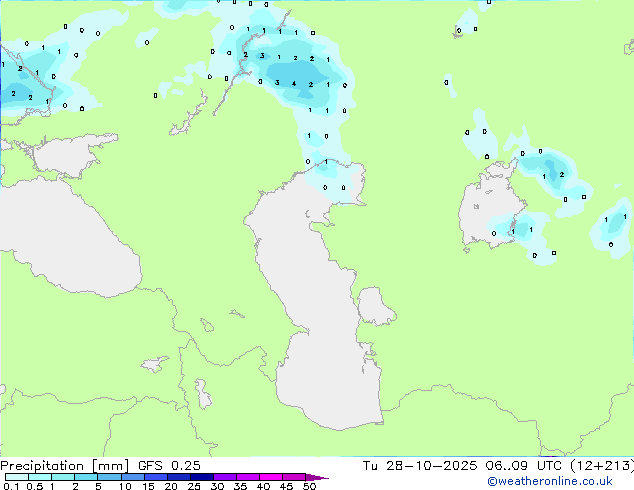Click the "Tu 28-10-2025" date text
The image size is (634, 490).
420,466
